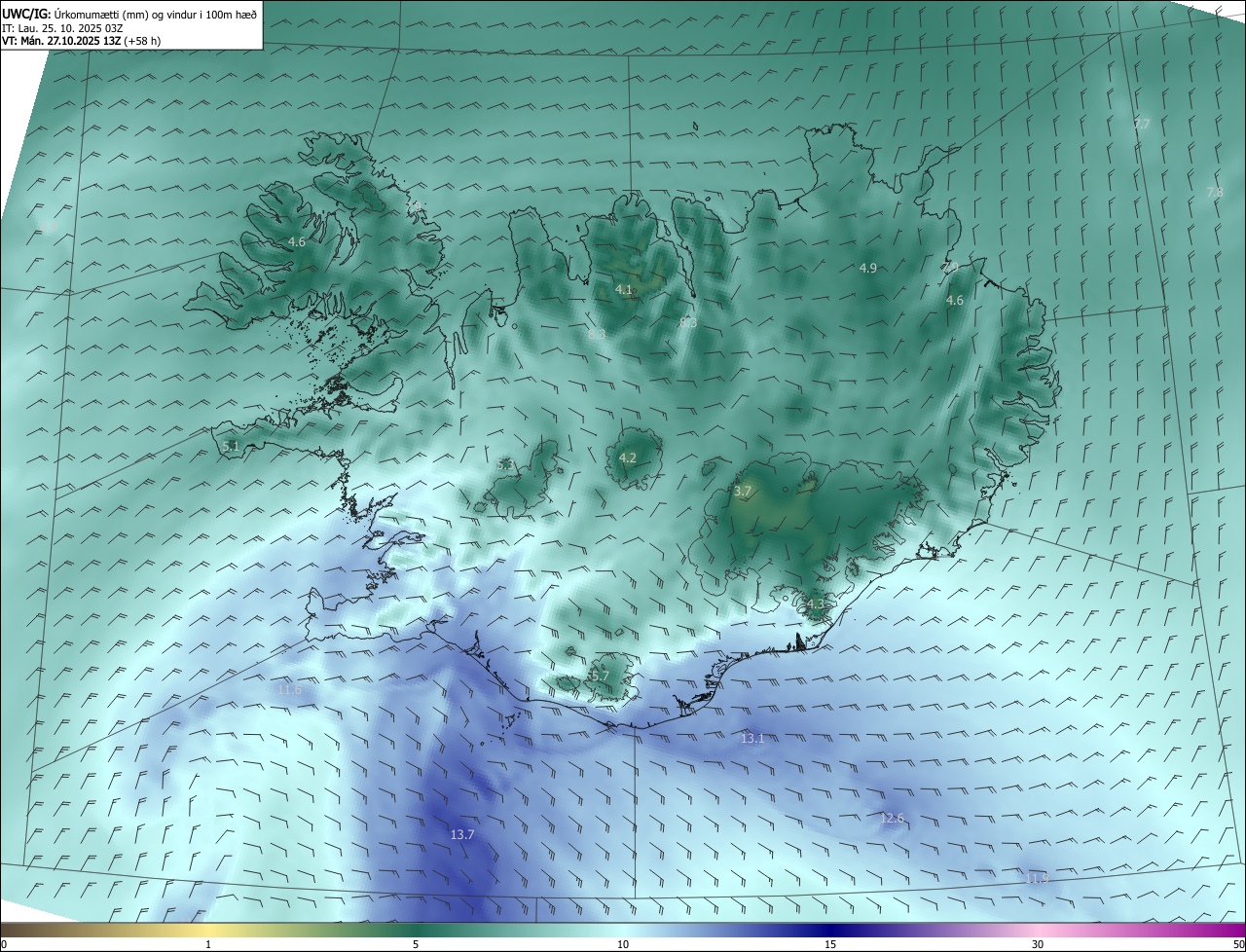Click the legend tick label 1
The height and width of the screenshot is (952, 1246).
click(x=208, y=944)
